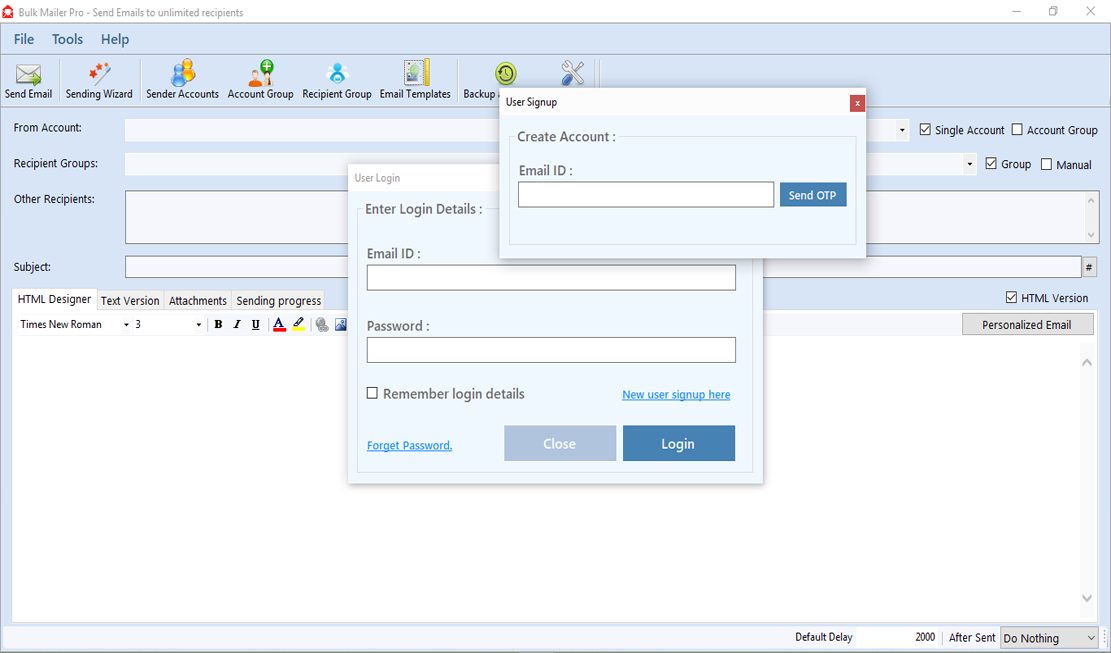Switch to the Sending progress tab
The width and height of the screenshot is (1111, 653).
pyautogui.click(x=278, y=300)
